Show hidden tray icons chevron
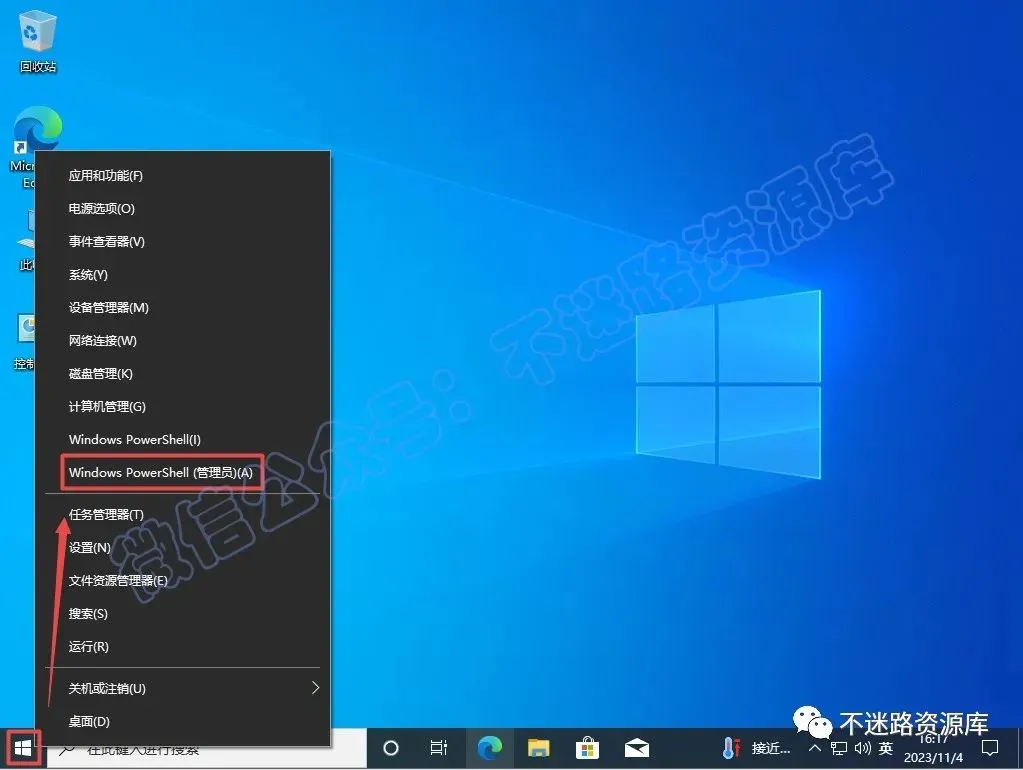 tap(814, 748)
